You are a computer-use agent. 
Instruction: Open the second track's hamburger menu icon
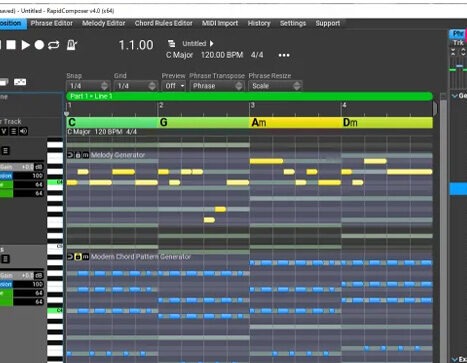6,259
